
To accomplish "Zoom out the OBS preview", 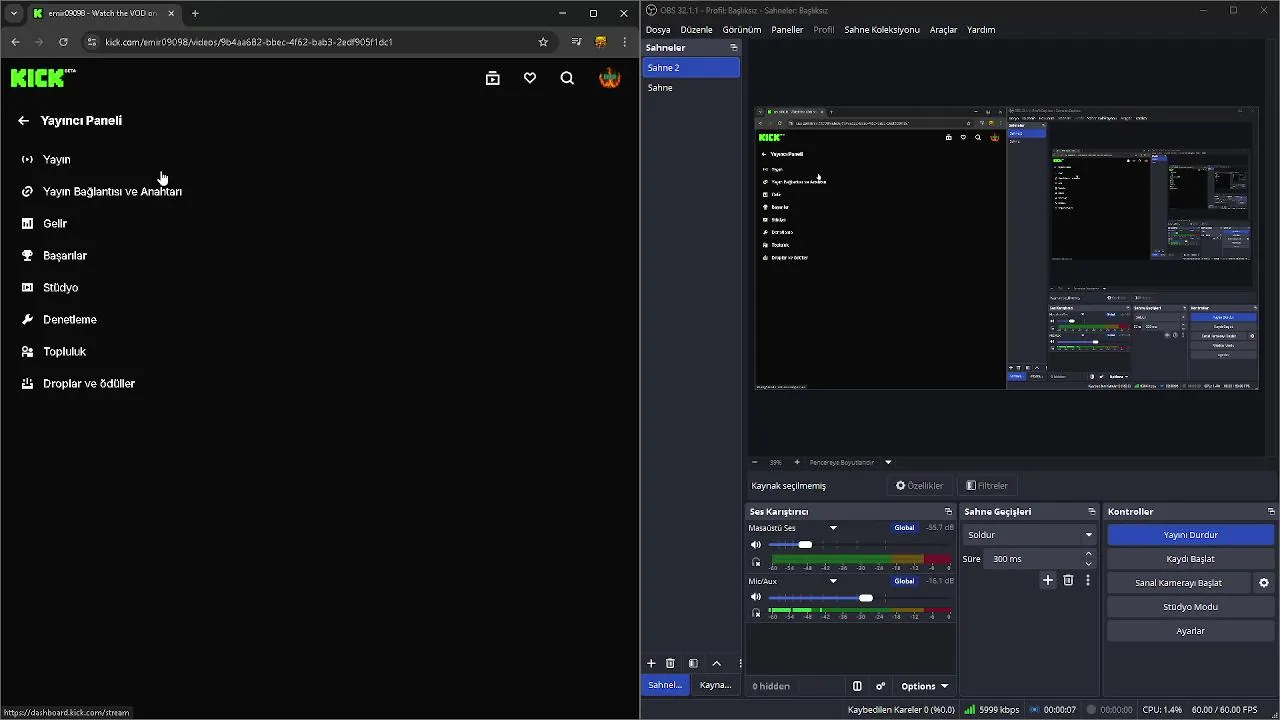I will pos(754,462).
